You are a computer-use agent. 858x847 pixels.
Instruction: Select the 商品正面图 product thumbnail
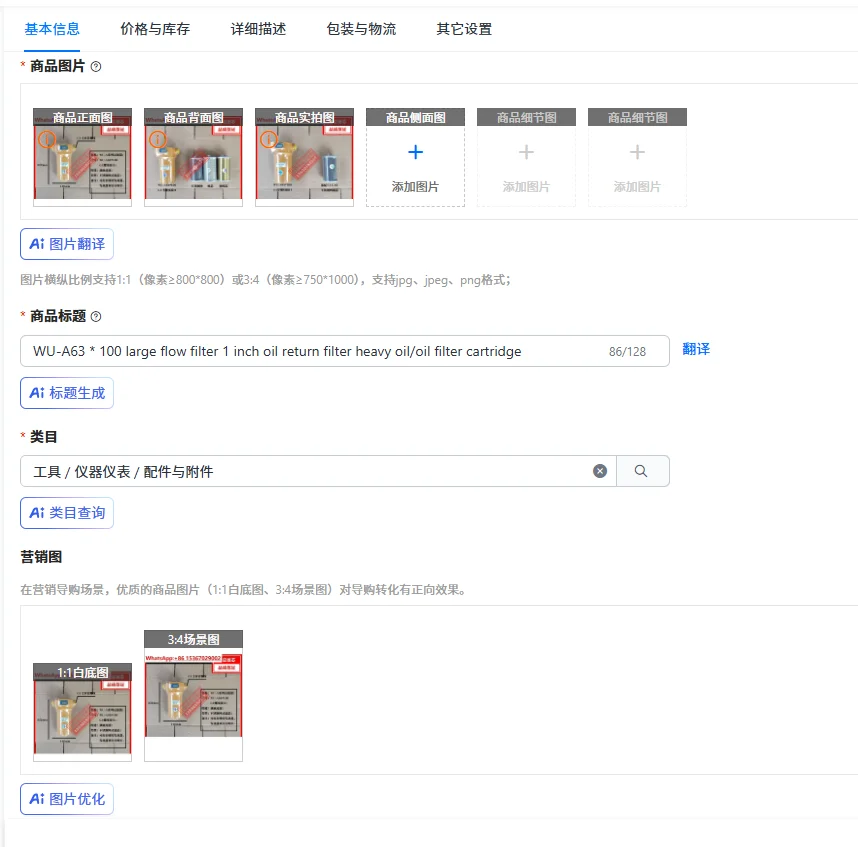82,156
